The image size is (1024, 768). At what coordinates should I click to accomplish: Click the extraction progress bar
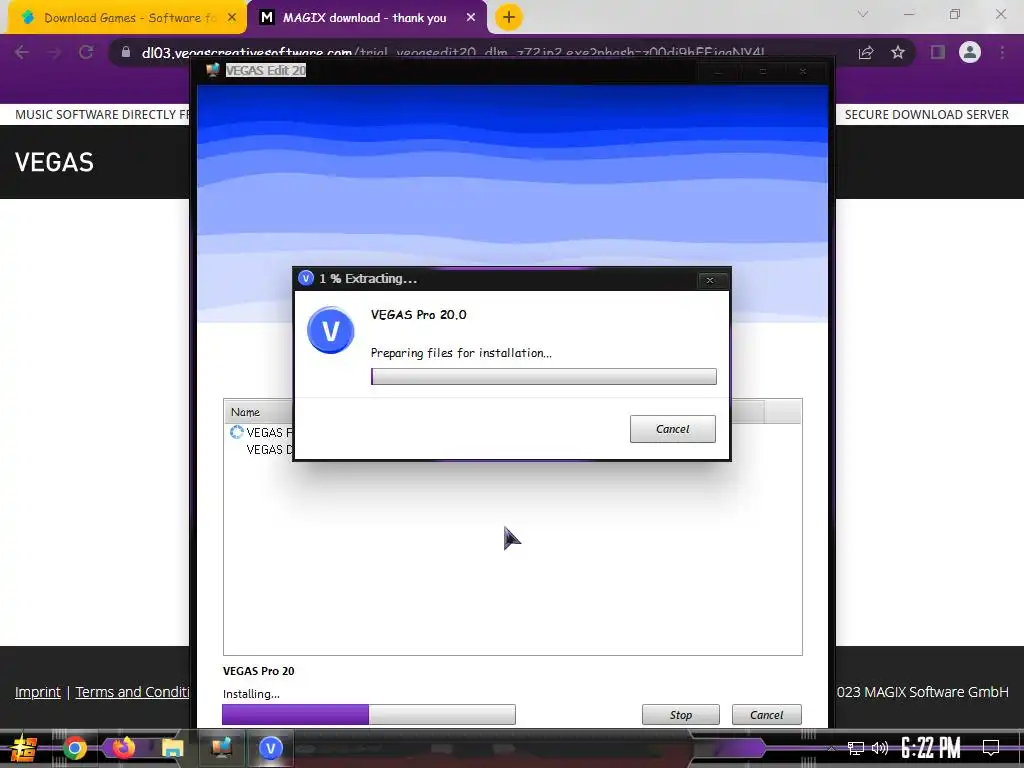(543, 376)
